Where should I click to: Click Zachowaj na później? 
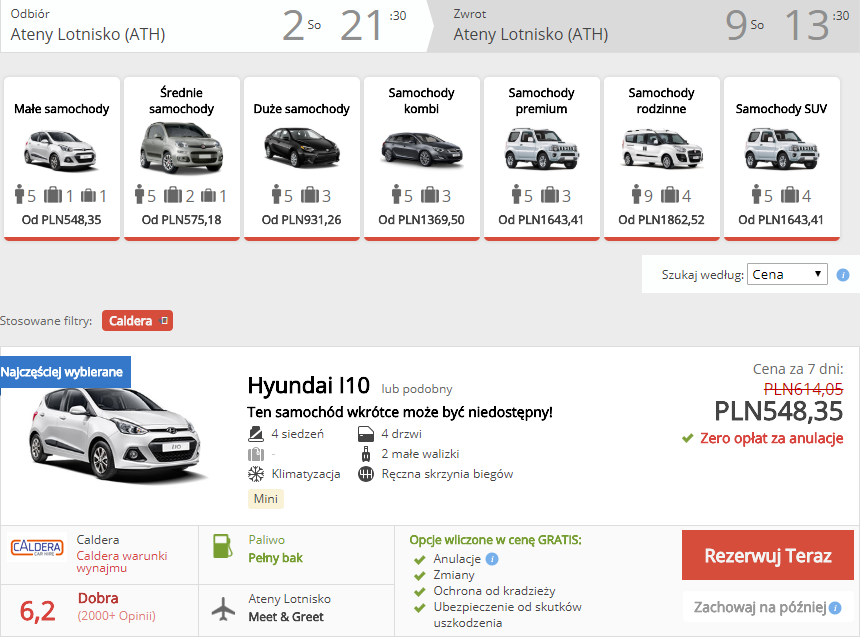point(760,607)
